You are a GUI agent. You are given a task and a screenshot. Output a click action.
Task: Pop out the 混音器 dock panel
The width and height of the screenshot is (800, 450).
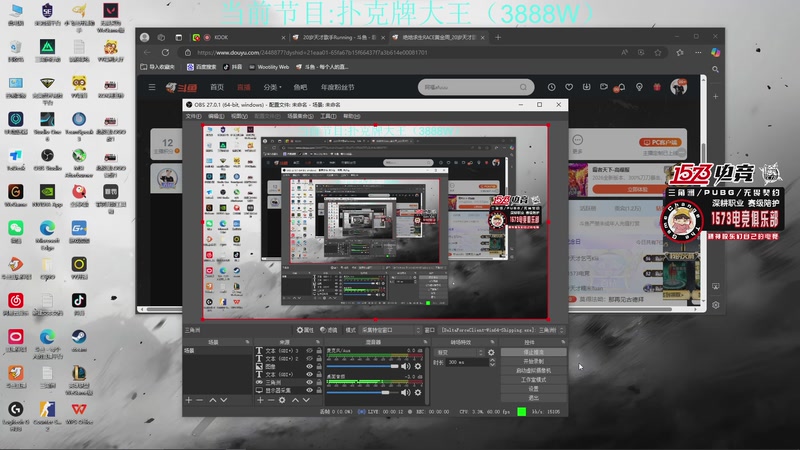425,342
